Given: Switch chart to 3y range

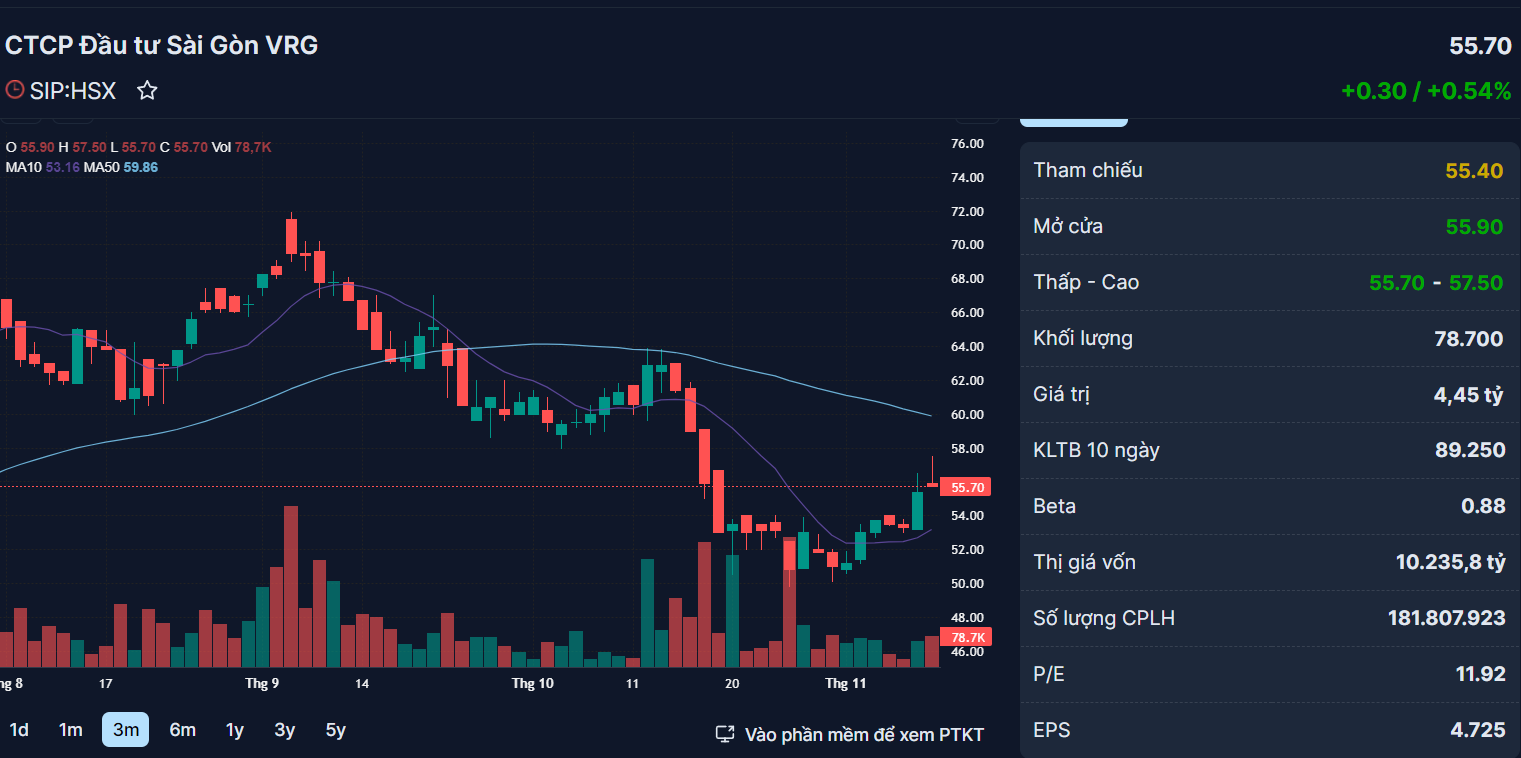Looking at the screenshot, I should (x=285, y=730).
